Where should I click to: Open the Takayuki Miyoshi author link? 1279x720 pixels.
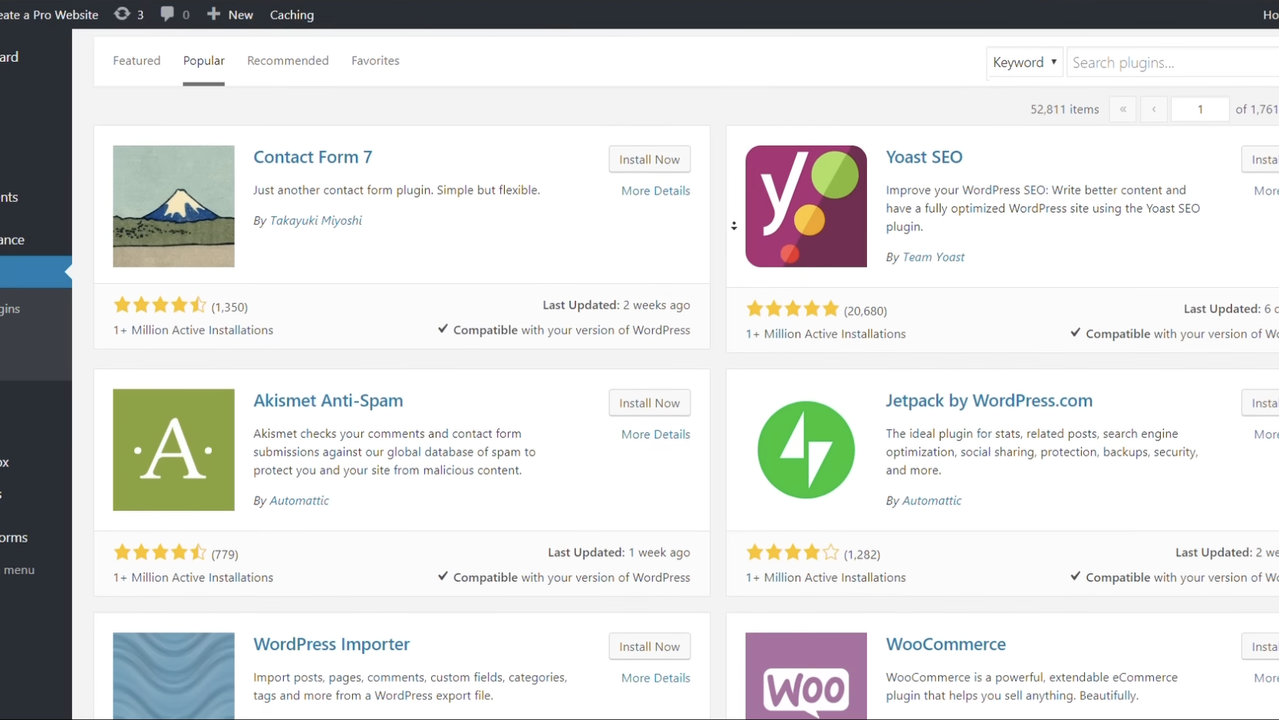[x=316, y=221]
